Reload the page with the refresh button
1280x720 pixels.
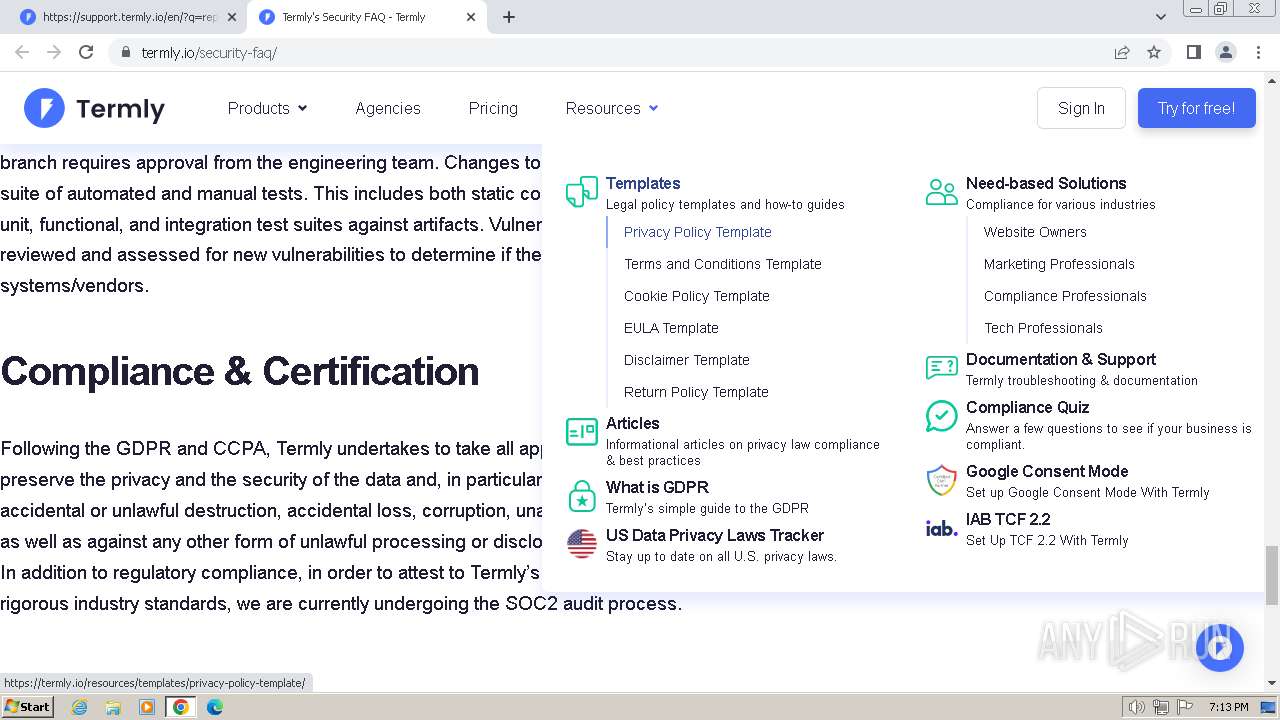point(86,52)
